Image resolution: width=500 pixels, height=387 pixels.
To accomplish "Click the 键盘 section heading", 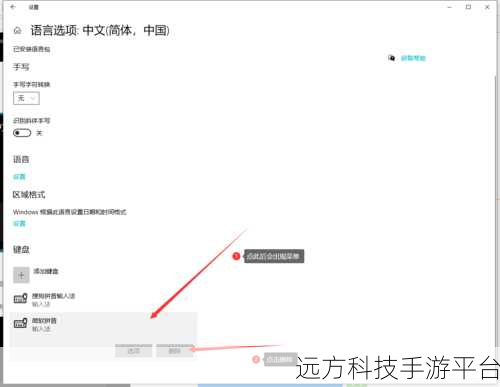I will coord(21,249).
